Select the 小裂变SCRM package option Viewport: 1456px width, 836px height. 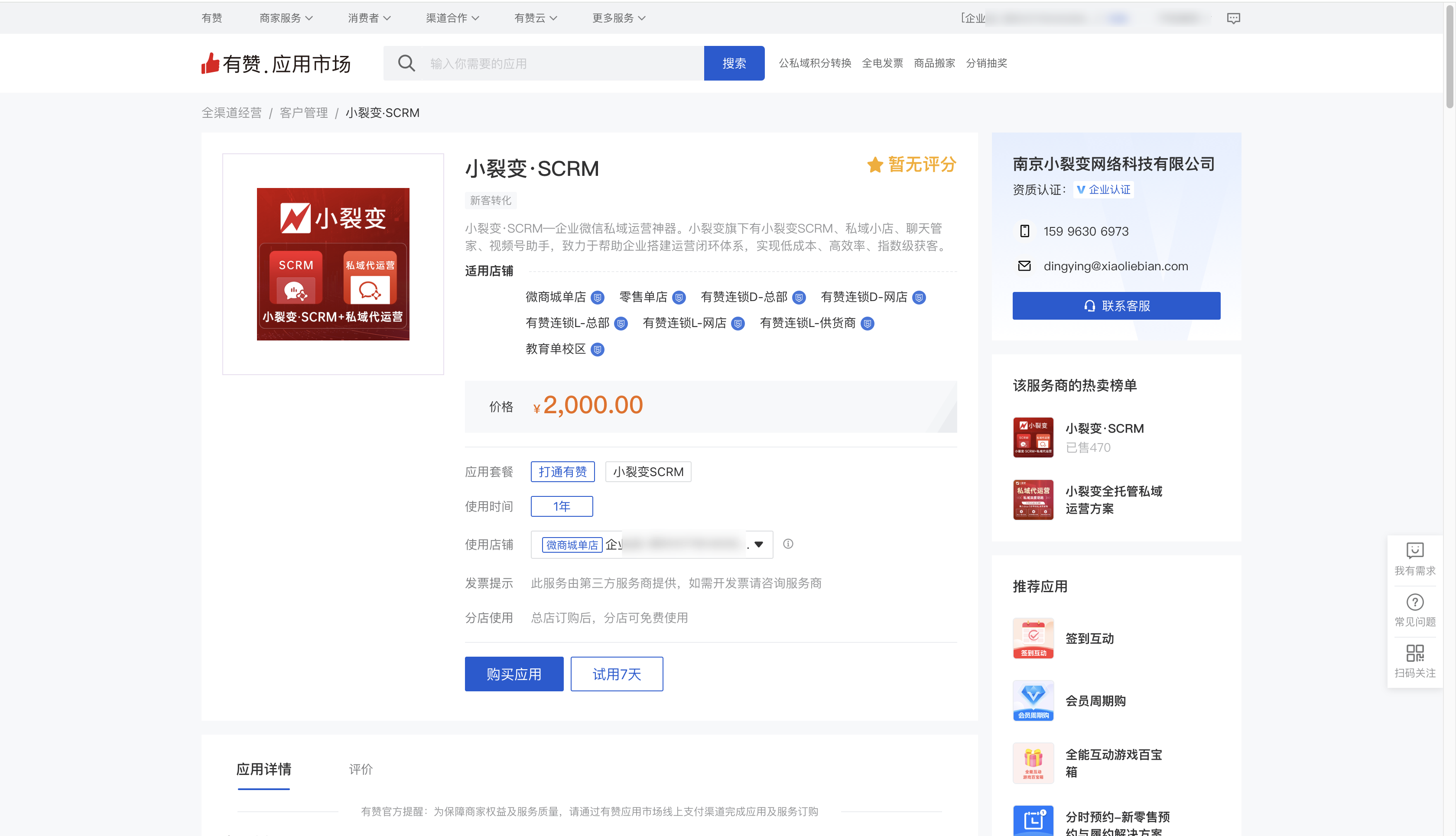coord(648,472)
